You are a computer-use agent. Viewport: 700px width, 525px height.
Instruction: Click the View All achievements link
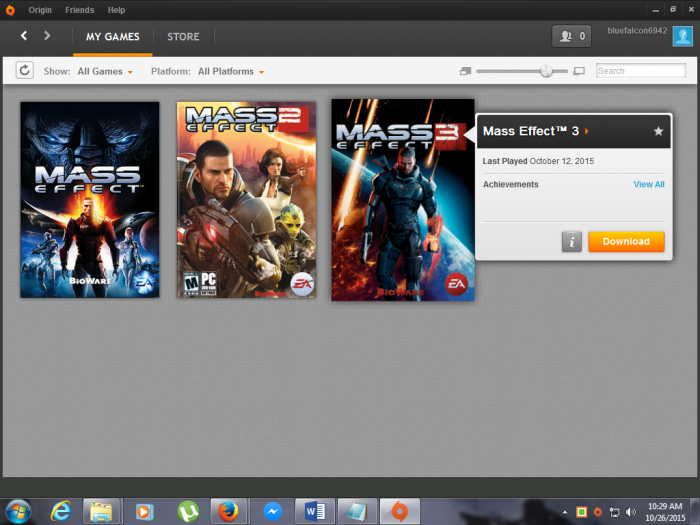[649, 184]
